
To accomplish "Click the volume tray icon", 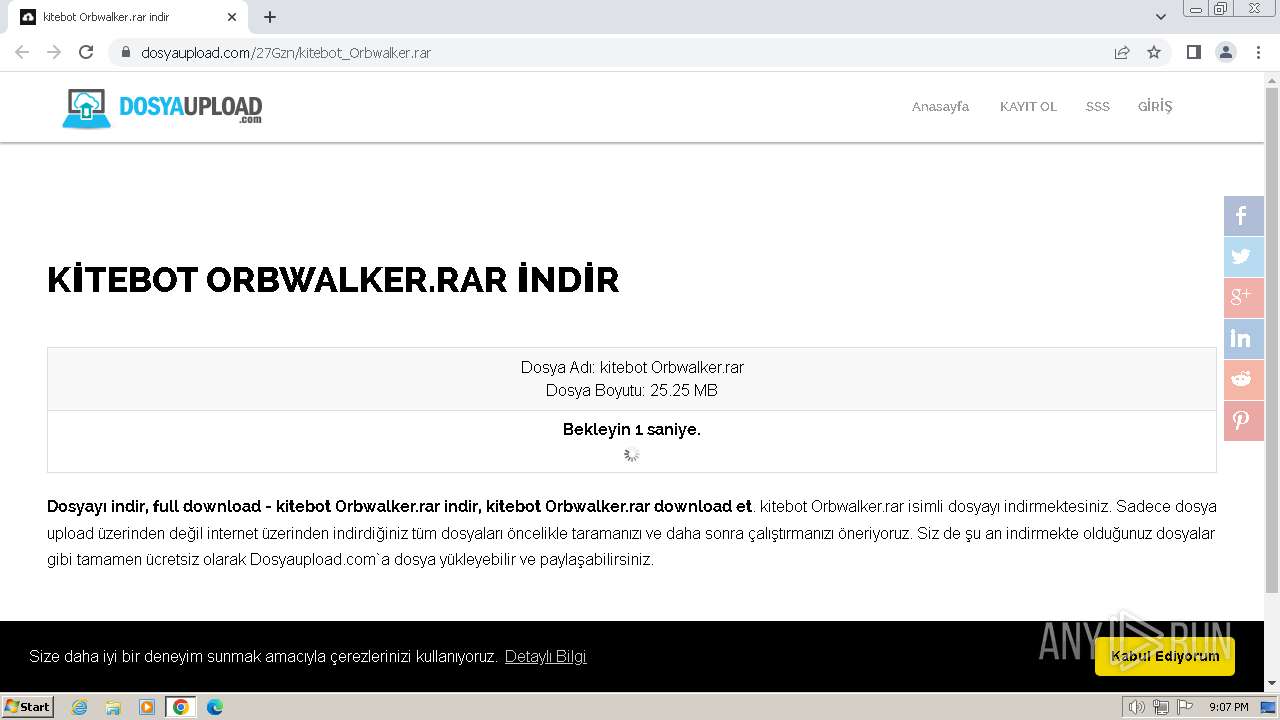I will 1137,707.
